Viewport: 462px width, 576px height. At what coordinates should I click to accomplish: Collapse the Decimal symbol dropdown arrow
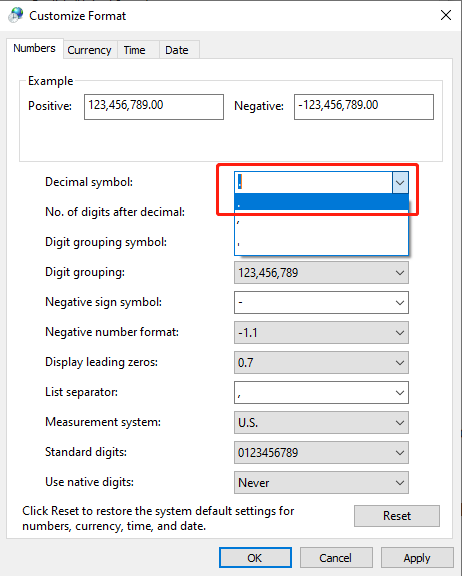400,182
